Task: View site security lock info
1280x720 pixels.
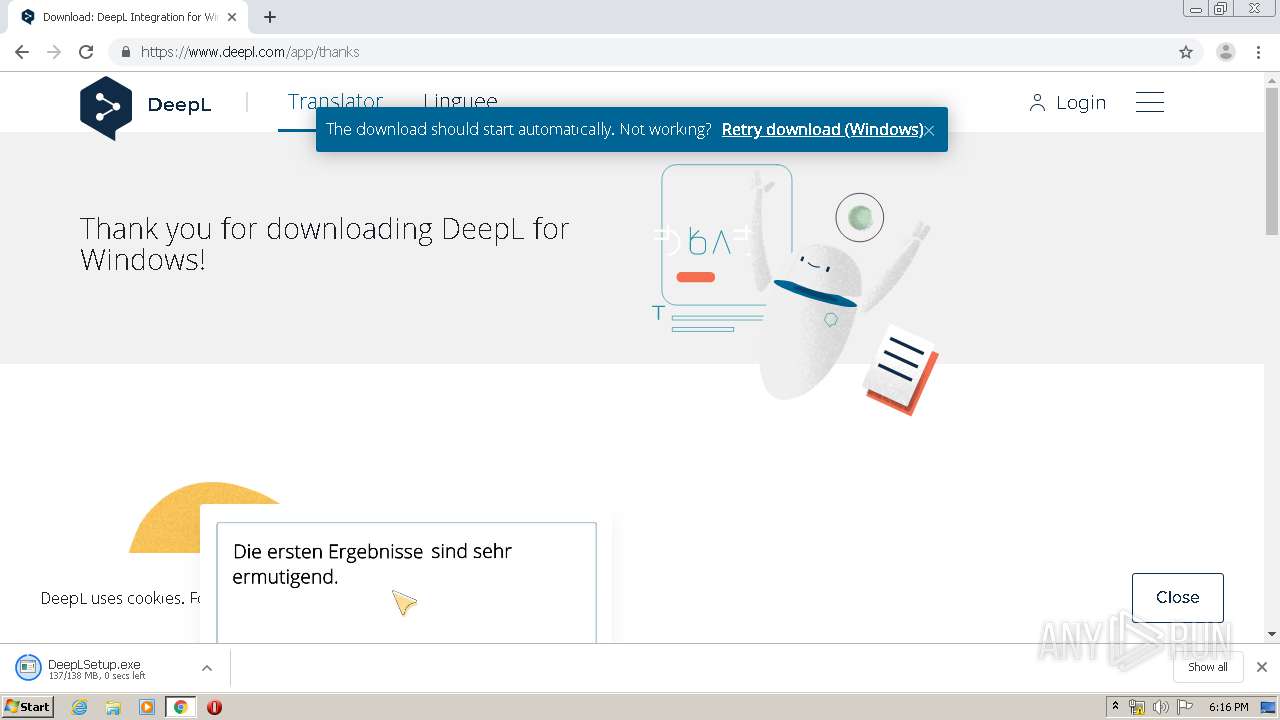Action: click(126, 52)
